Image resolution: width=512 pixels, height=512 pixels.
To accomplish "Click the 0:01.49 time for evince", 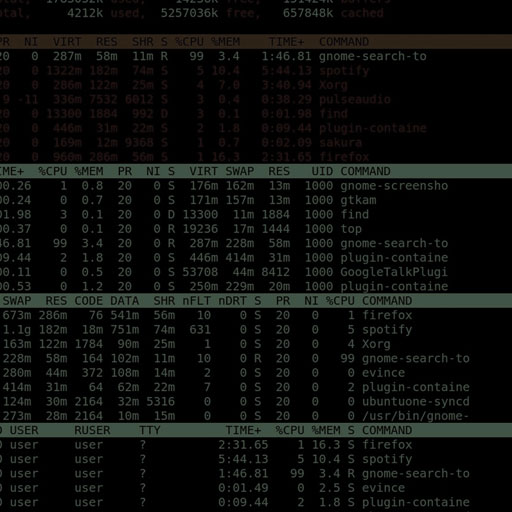I will 243,488.
